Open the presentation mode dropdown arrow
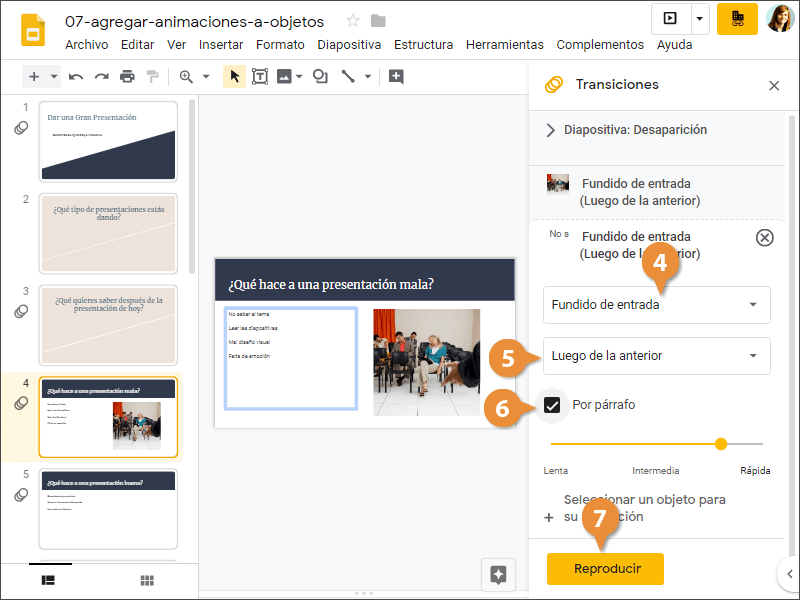800x600 pixels. click(x=700, y=18)
